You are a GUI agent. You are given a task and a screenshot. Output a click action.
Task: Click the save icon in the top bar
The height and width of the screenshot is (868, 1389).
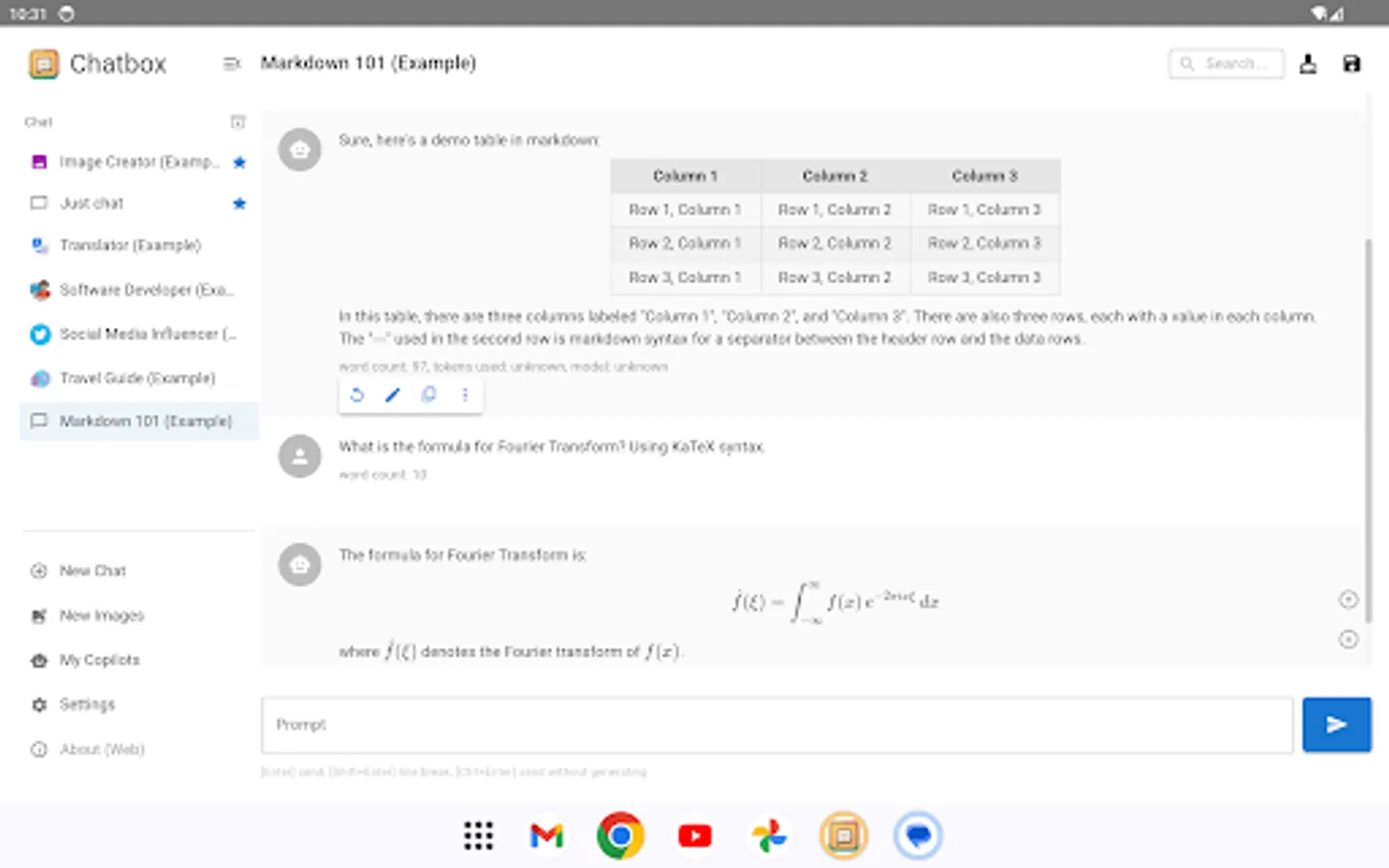pyautogui.click(x=1351, y=63)
